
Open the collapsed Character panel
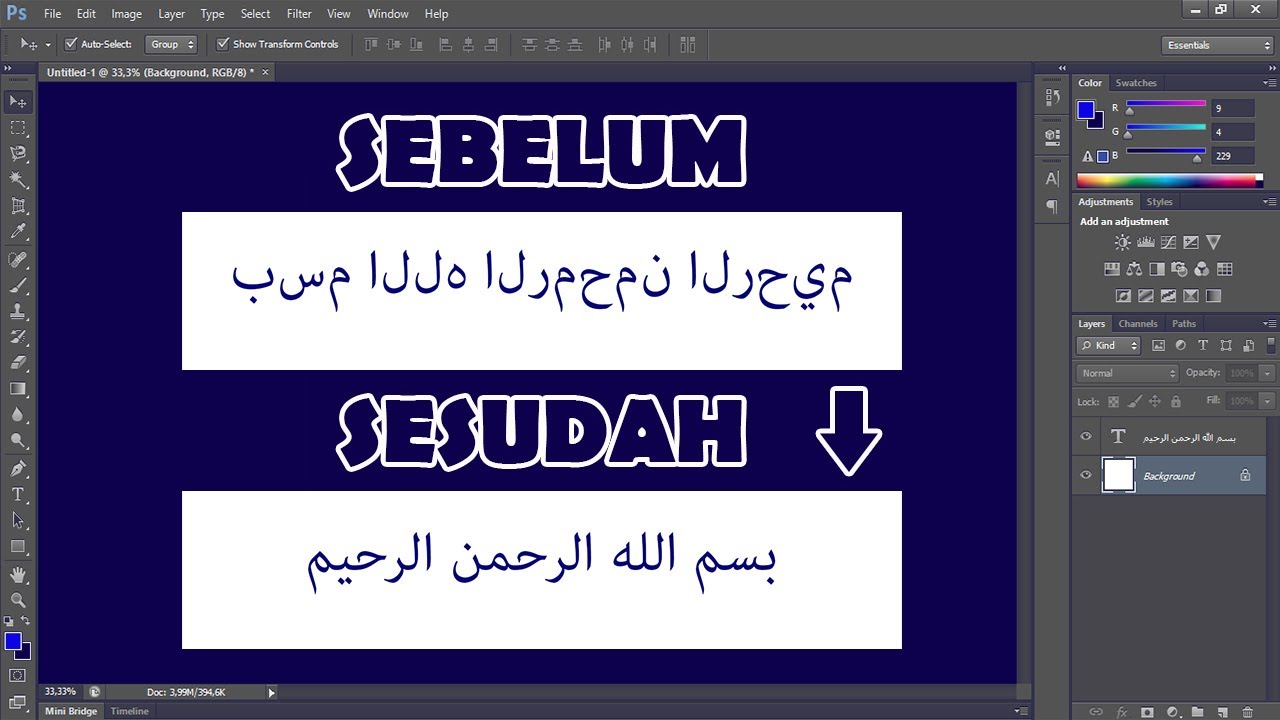point(1052,179)
